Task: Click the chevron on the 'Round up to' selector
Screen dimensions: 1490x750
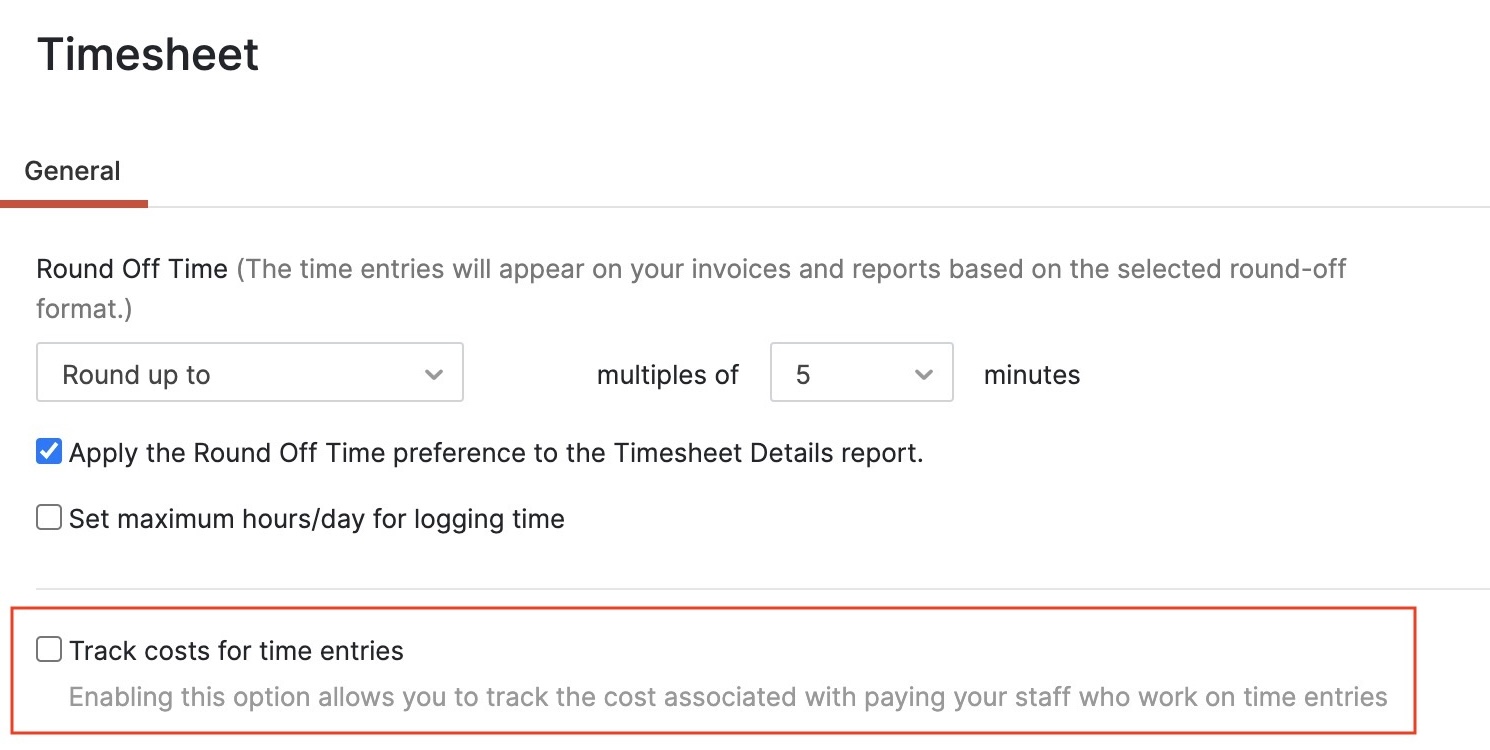Action: (x=434, y=373)
